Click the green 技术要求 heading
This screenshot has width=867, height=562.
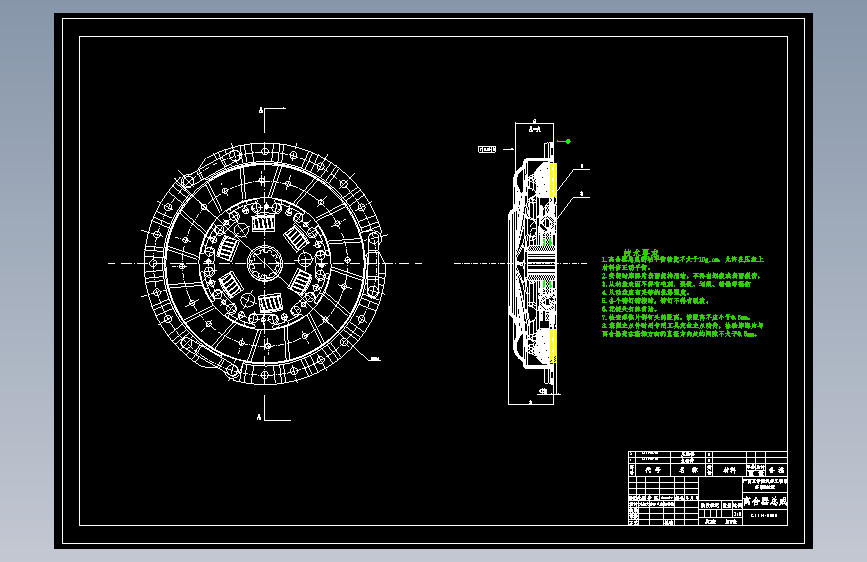pyautogui.click(x=641, y=252)
